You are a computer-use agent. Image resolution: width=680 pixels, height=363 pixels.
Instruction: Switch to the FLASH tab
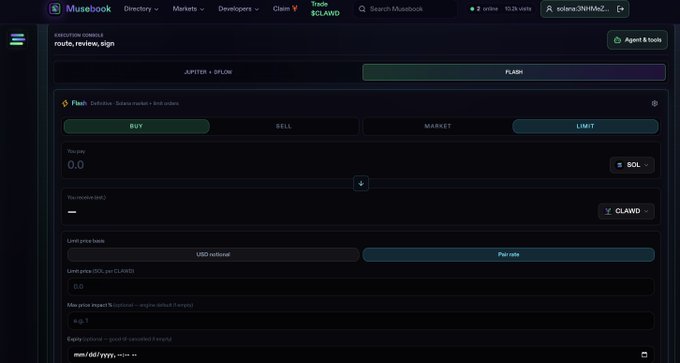tap(514, 72)
